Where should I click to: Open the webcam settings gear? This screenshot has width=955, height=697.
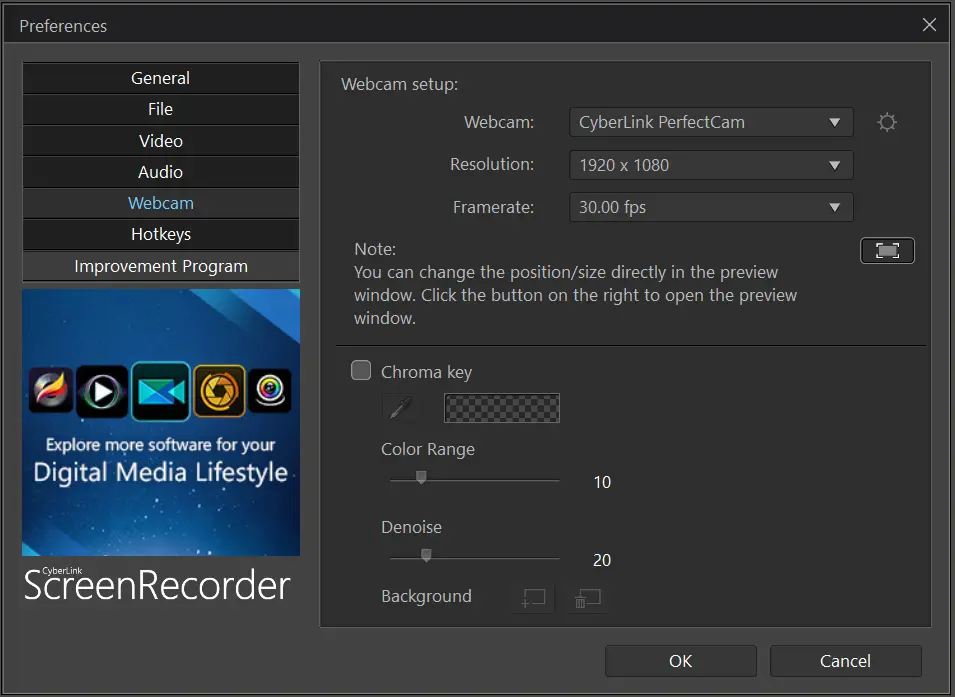[886, 122]
